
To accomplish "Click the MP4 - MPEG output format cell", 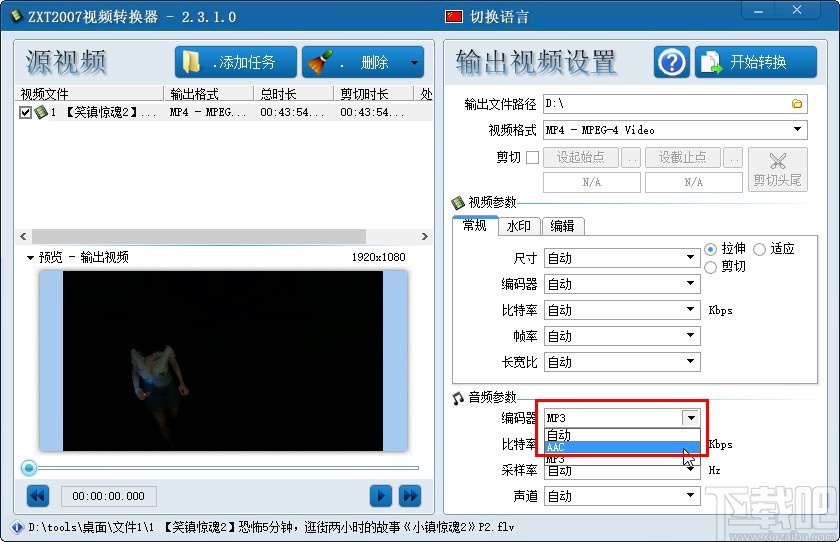I will [208, 112].
